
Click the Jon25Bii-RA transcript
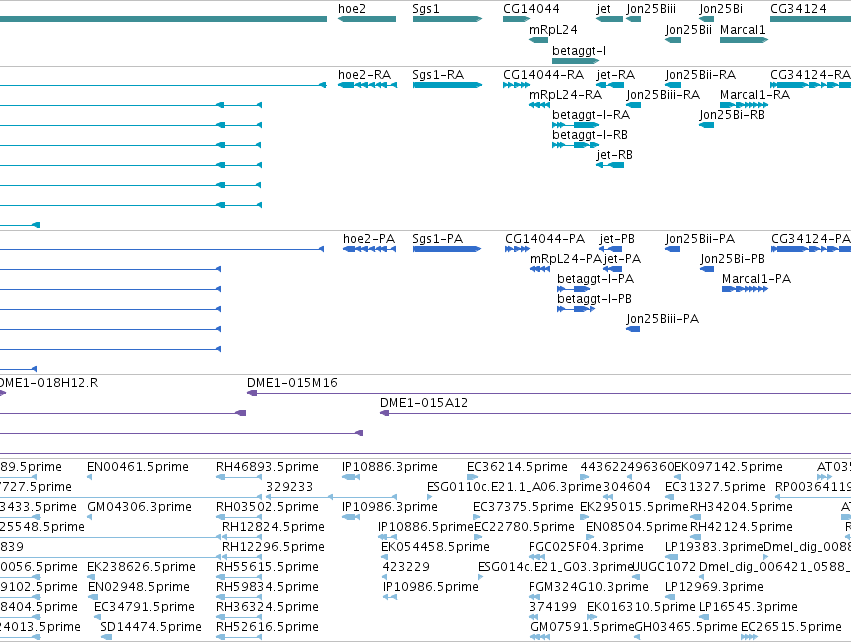click(673, 85)
